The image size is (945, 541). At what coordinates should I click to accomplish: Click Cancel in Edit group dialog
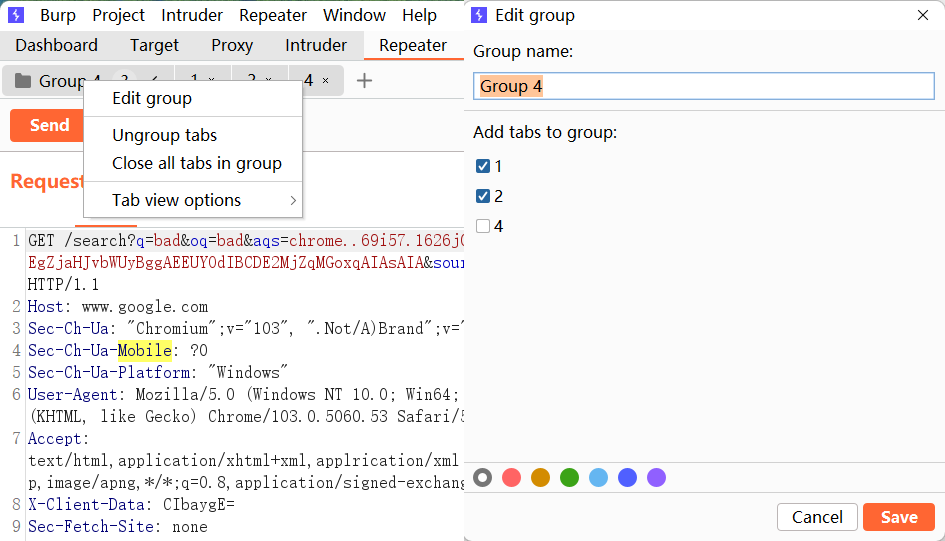click(817, 517)
